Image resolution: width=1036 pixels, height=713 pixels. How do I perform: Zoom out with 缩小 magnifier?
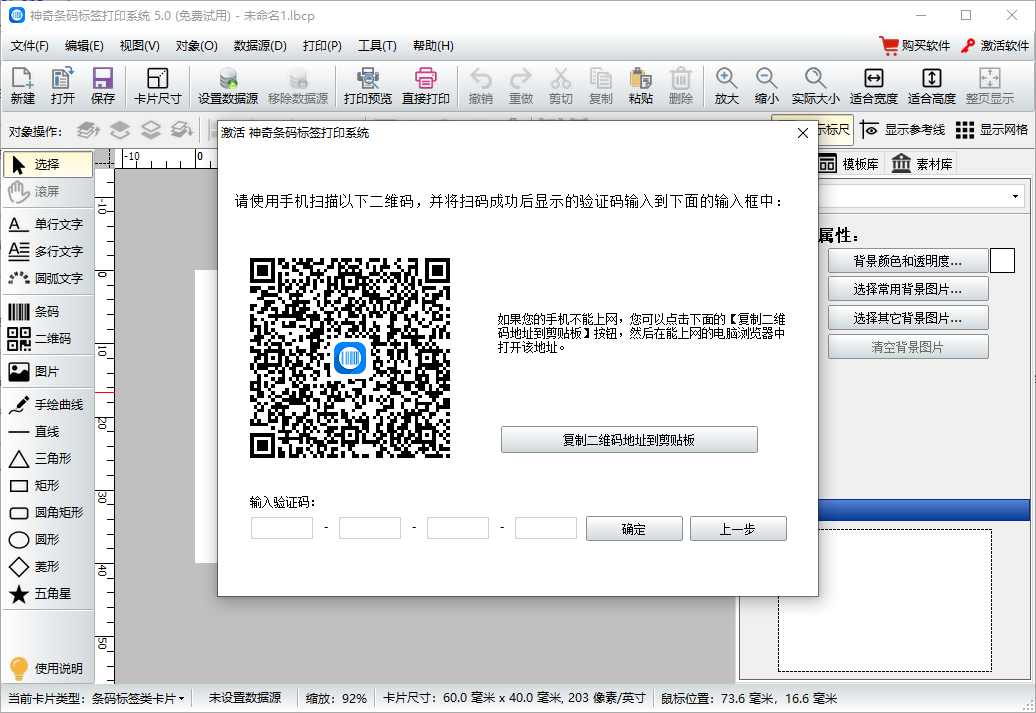pos(766,86)
